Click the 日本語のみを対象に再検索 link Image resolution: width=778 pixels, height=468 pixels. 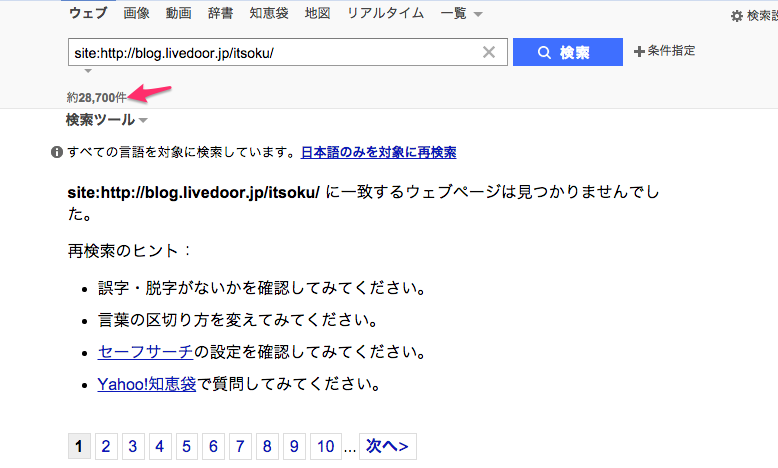(379, 152)
